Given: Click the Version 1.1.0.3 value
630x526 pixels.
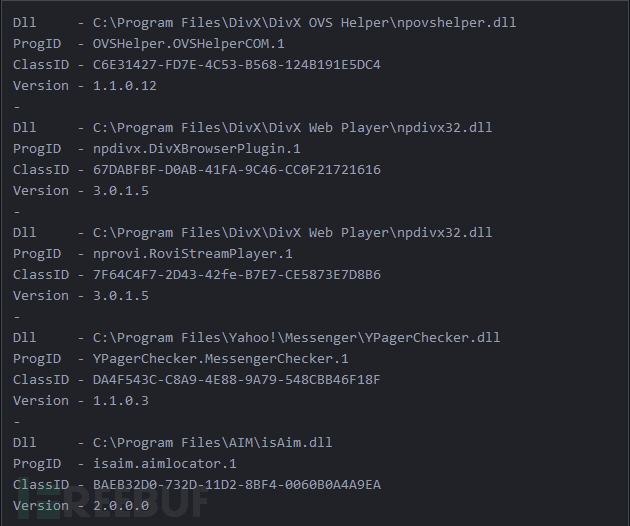Looking at the screenshot, I should (x=121, y=400).
